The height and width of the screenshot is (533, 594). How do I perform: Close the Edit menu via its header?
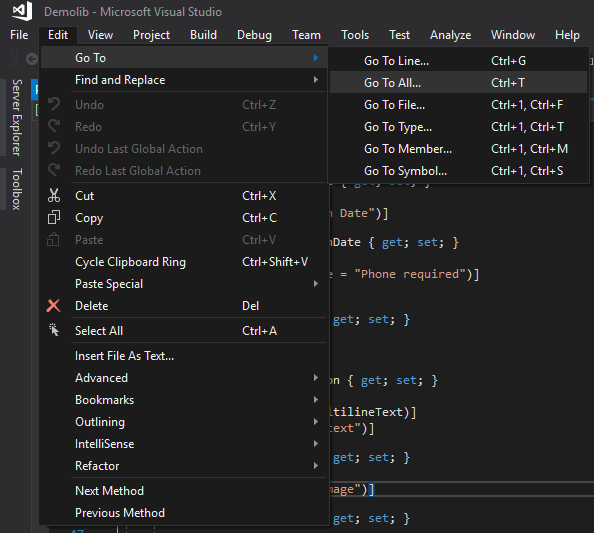(58, 35)
